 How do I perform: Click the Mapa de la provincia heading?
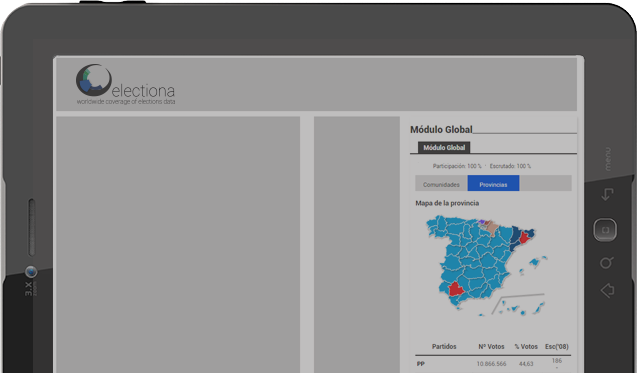pyautogui.click(x=447, y=203)
